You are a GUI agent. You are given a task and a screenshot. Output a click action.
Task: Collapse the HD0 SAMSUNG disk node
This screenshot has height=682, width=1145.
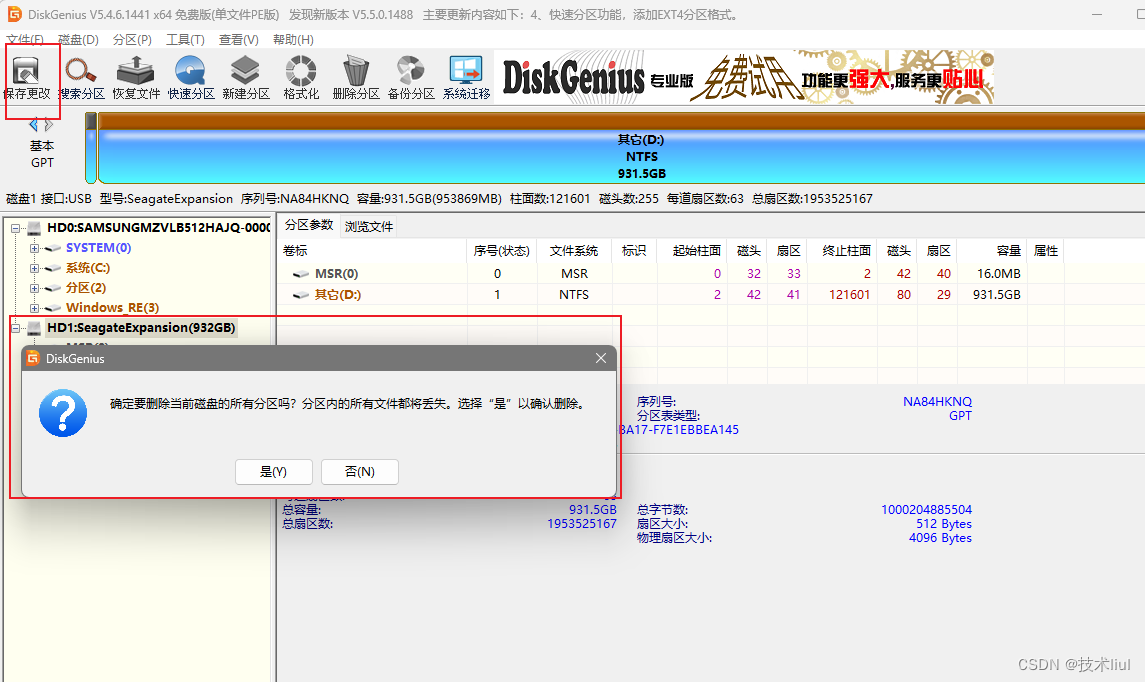(x=15, y=228)
